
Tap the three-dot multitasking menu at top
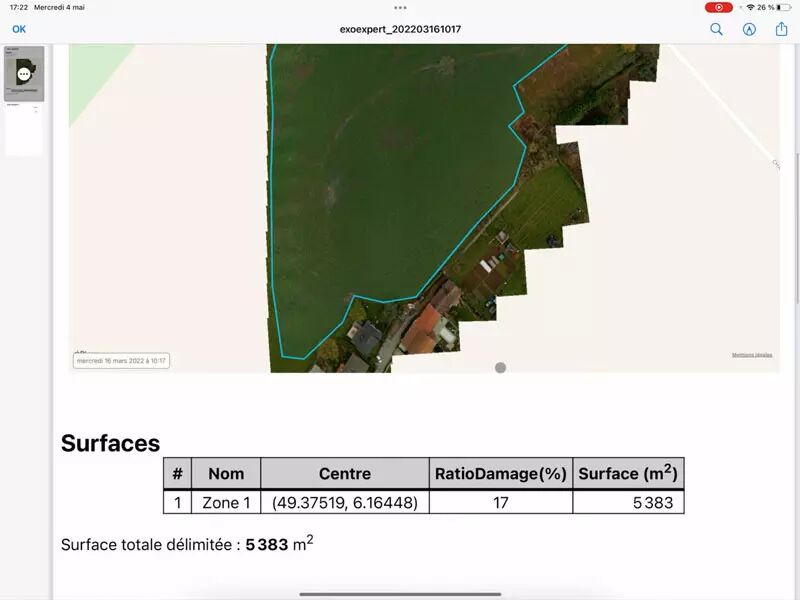pyautogui.click(x=401, y=8)
